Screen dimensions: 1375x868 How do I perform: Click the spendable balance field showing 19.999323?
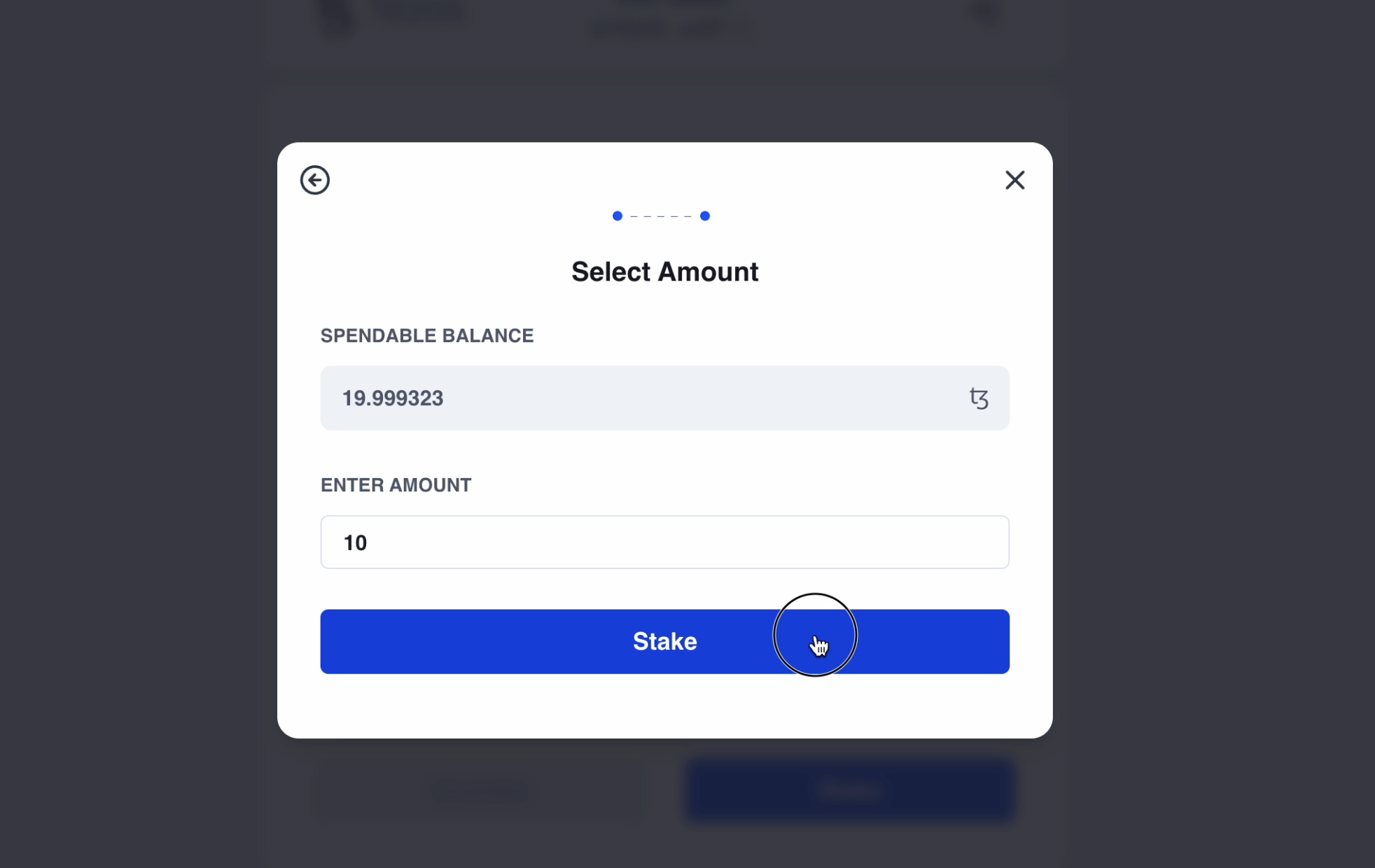(x=630, y=398)
